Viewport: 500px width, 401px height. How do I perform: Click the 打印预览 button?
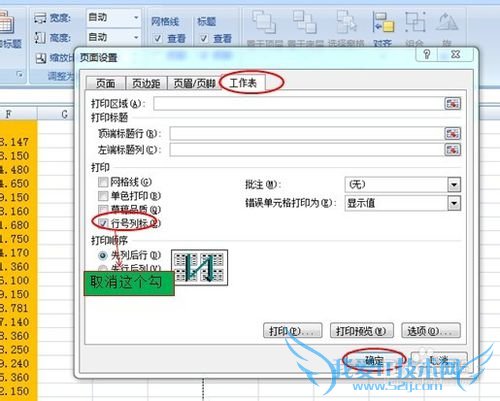click(362, 331)
